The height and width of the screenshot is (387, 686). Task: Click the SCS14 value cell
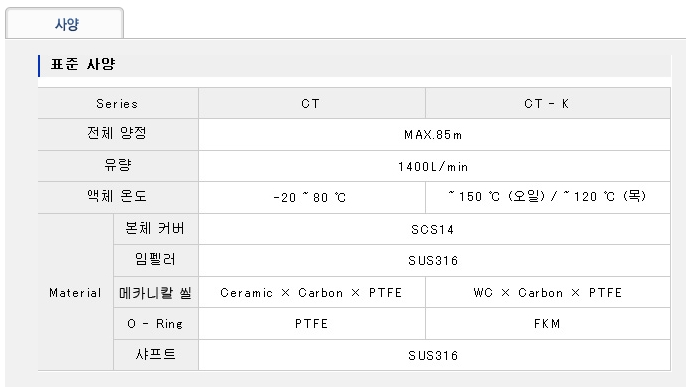coord(434,229)
